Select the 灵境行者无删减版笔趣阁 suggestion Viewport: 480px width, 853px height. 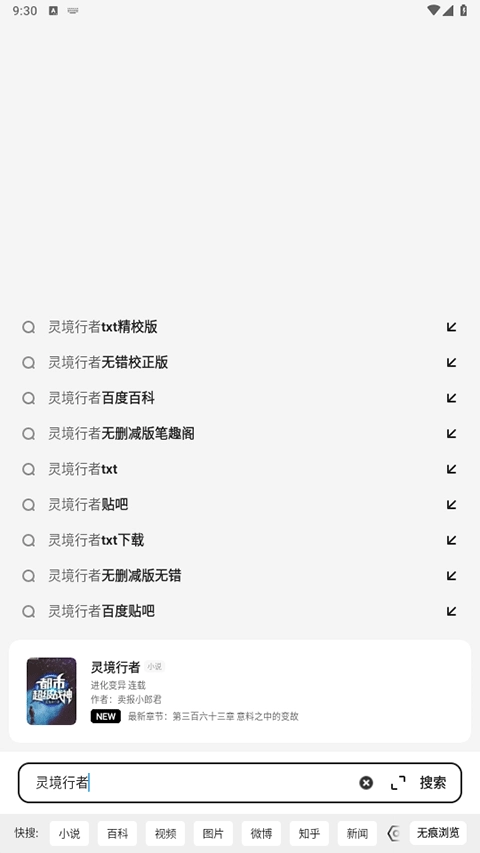[x=239, y=434]
